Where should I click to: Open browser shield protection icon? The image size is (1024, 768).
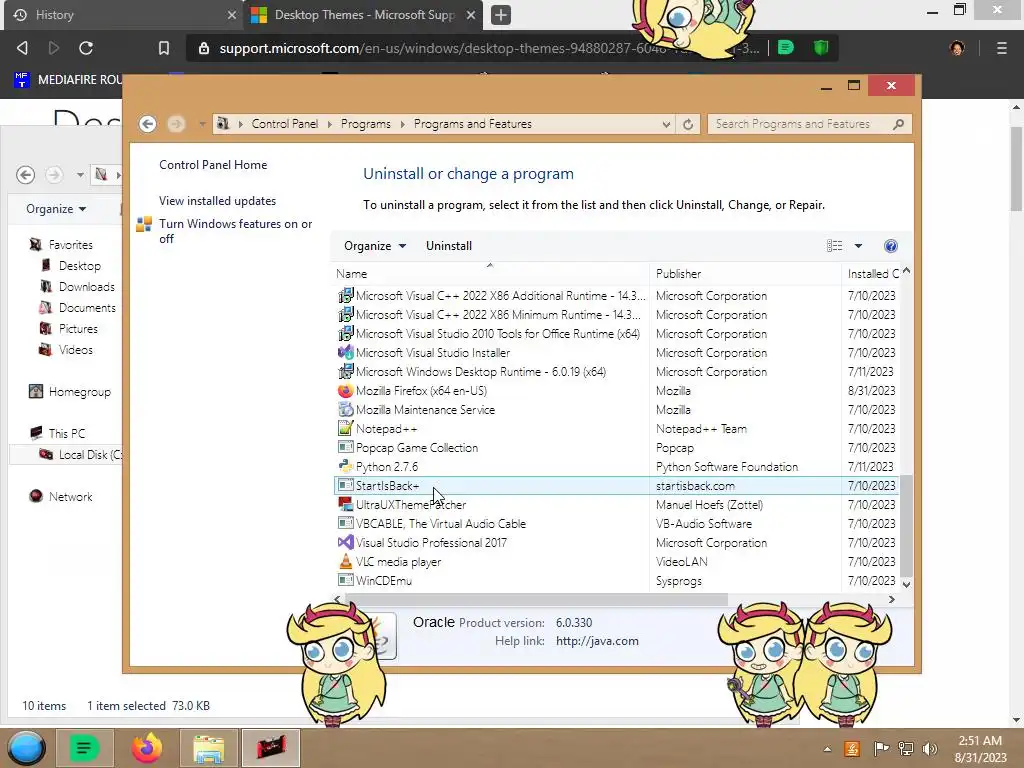(x=821, y=47)
